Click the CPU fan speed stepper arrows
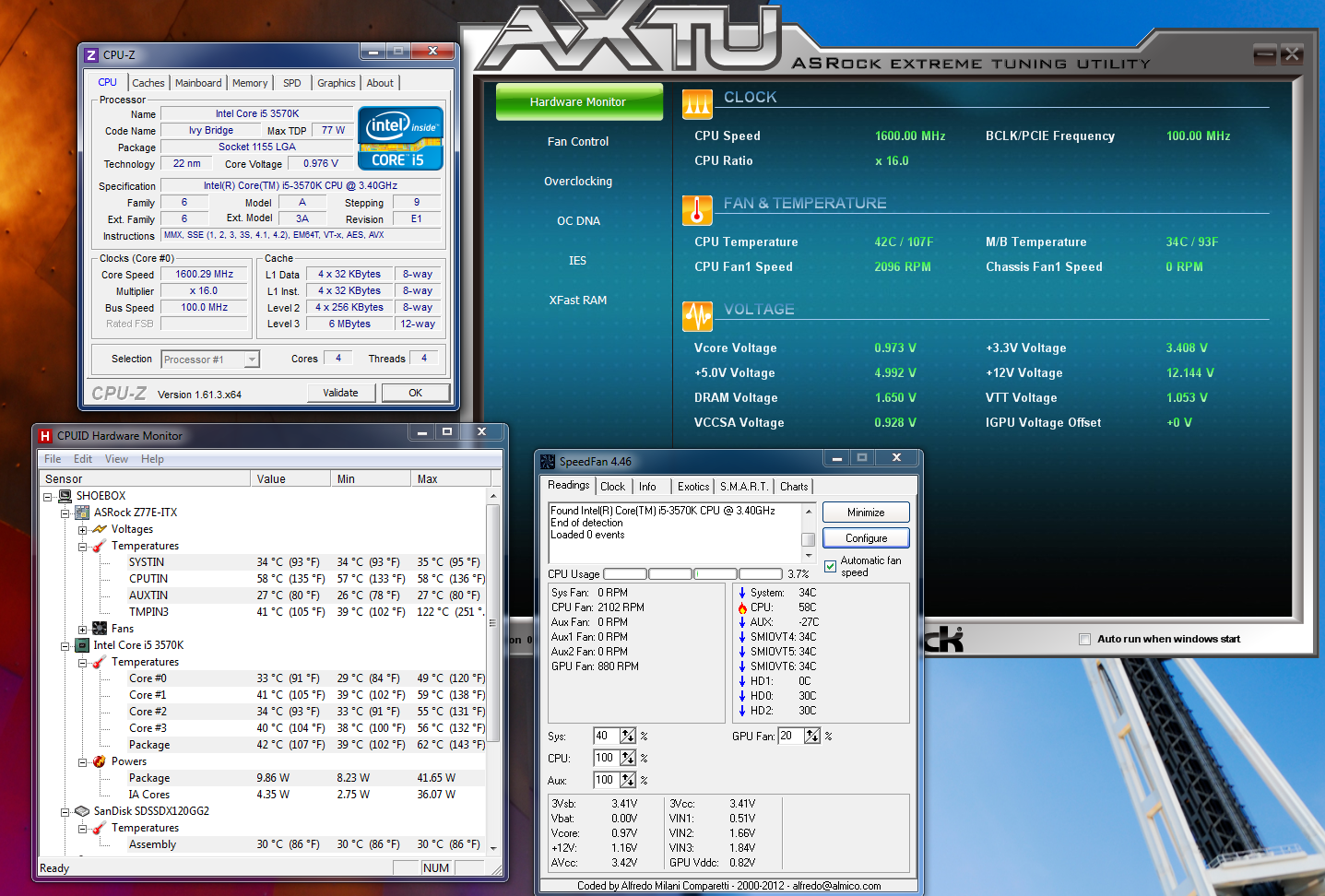 coord(628,758)
